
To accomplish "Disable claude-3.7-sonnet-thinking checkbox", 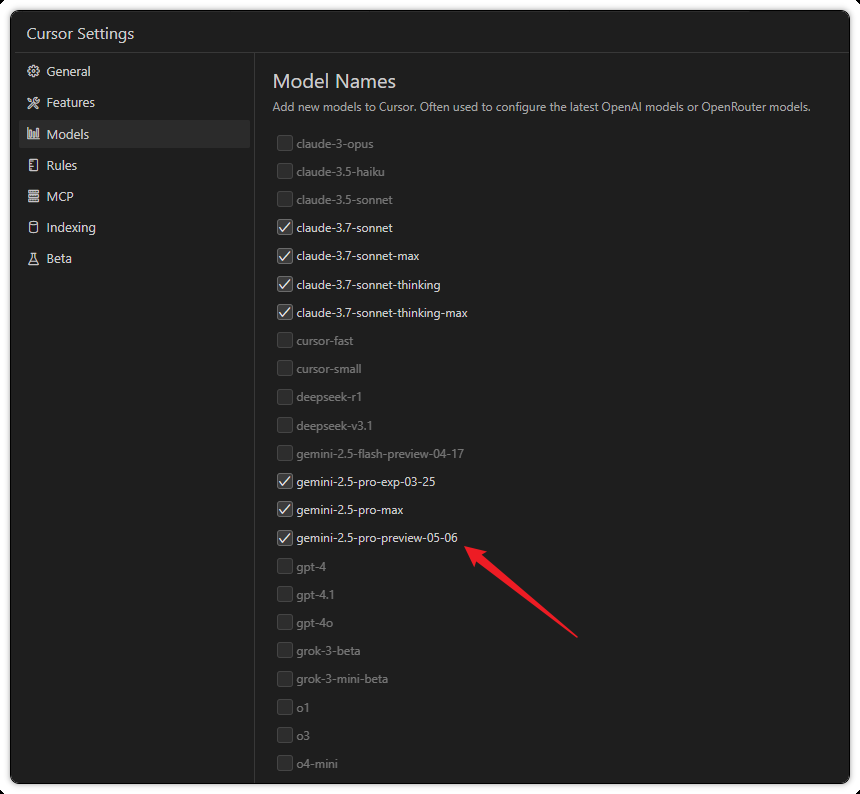I will coord(285,284).
